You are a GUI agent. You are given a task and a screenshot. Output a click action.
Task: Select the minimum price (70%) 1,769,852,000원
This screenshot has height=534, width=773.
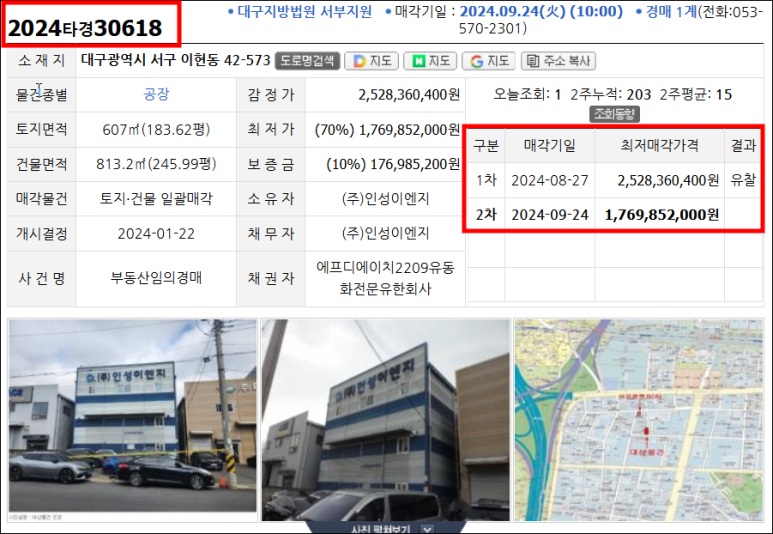point(387,130)
